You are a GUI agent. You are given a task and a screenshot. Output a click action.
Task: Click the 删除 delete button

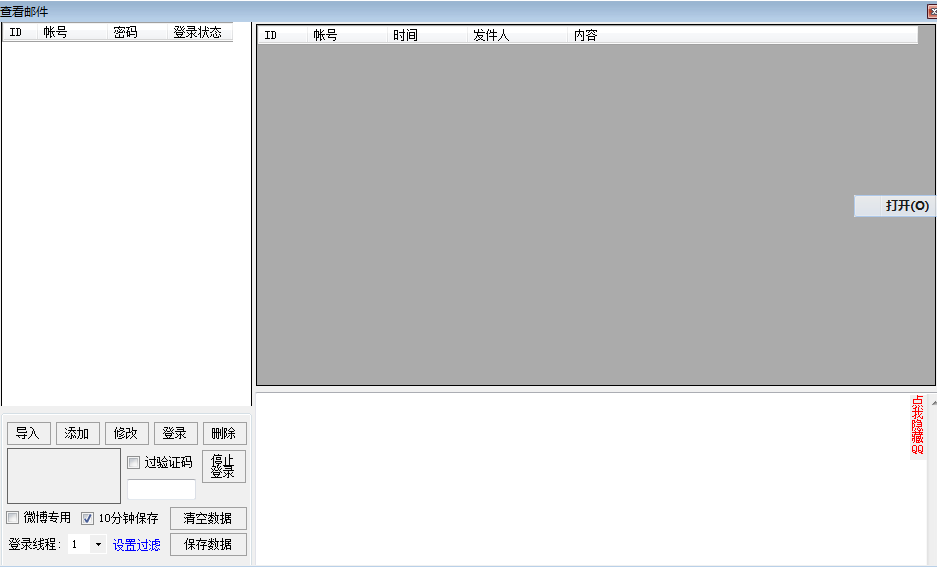(224, 433)
